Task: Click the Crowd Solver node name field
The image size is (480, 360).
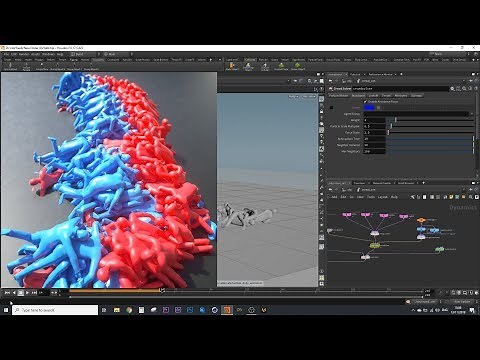Action: click(400, 89)
